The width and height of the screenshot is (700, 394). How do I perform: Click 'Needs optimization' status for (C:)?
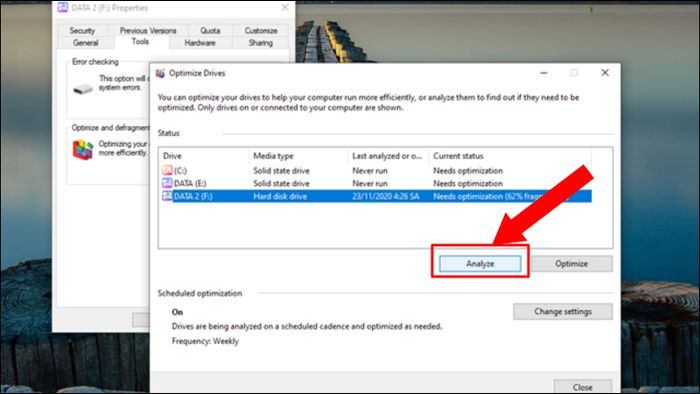pos(468,170)
